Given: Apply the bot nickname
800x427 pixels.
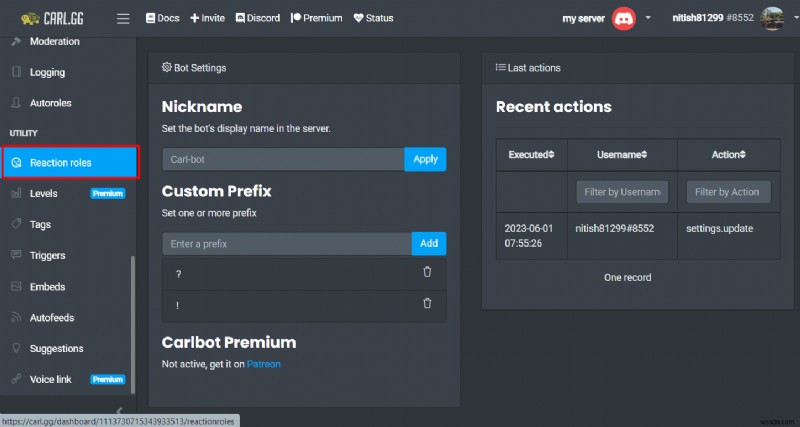Looking at the screenshot, I should coord(425,159).
